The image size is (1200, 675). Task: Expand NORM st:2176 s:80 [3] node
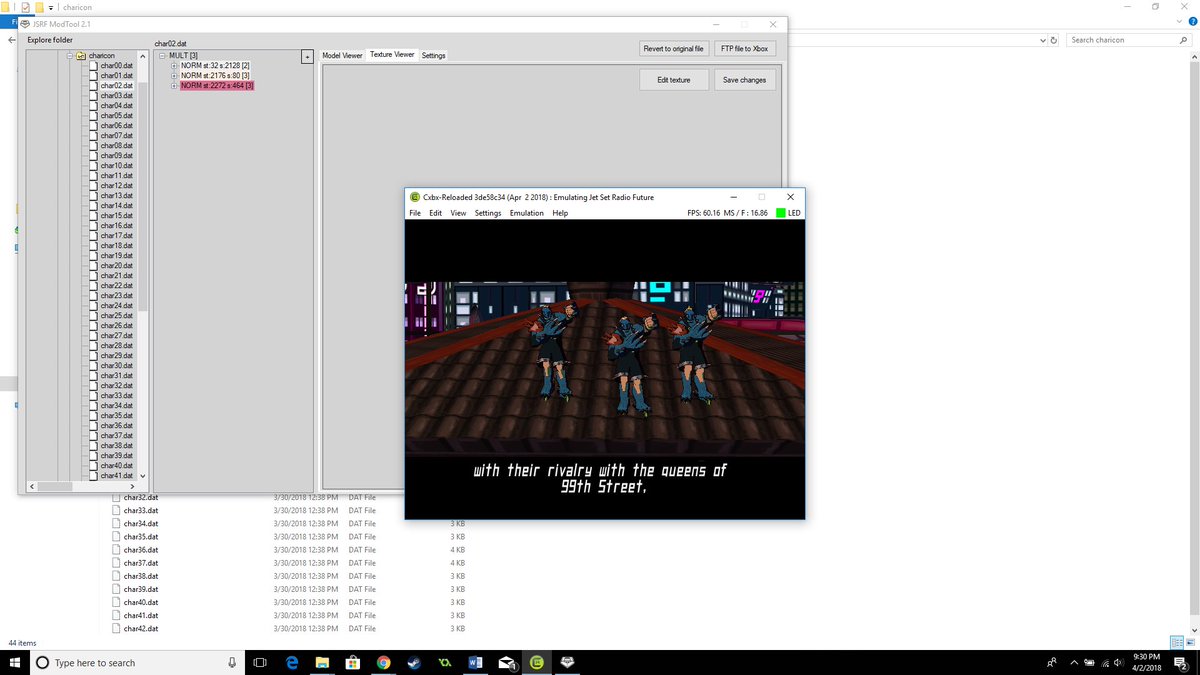[174, 76]
